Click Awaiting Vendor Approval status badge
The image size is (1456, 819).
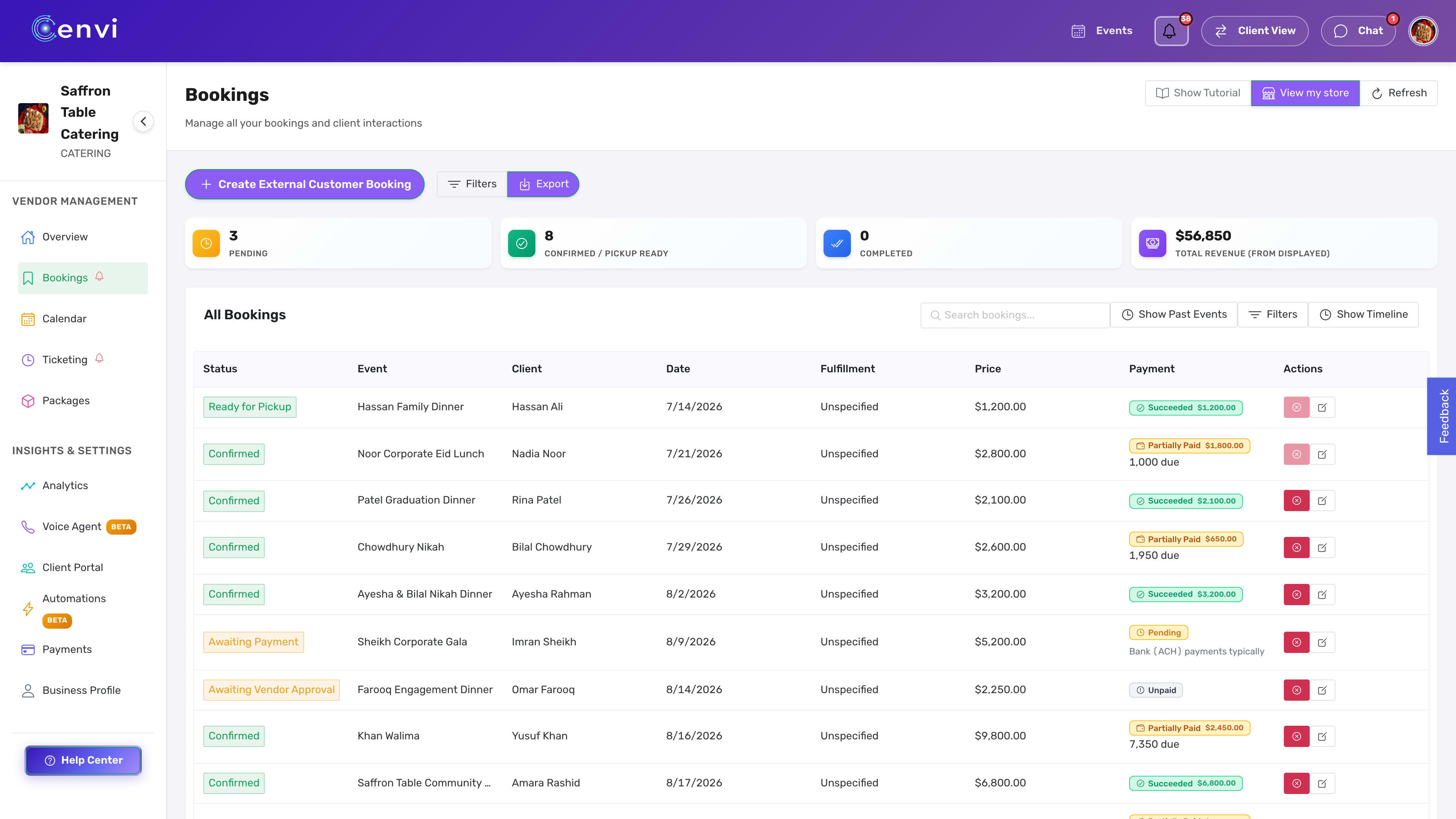(x=271, y=690)
